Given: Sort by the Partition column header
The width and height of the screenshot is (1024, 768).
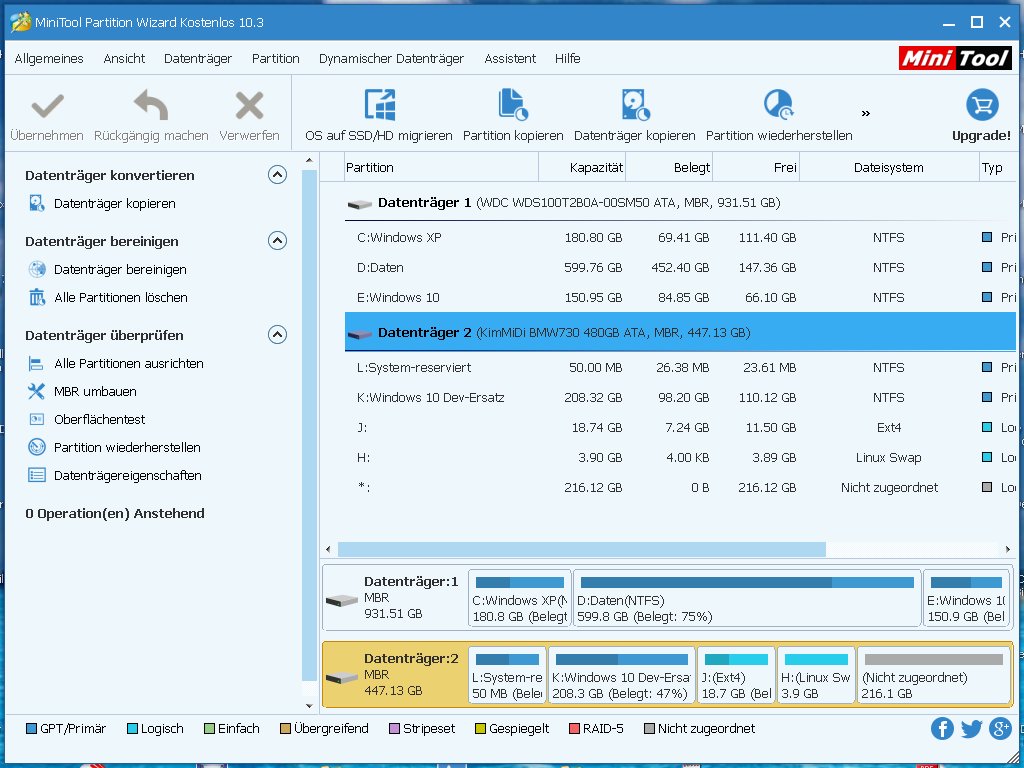Looking at the screenshot, I should pyautogui.click(x=441, y=168).
